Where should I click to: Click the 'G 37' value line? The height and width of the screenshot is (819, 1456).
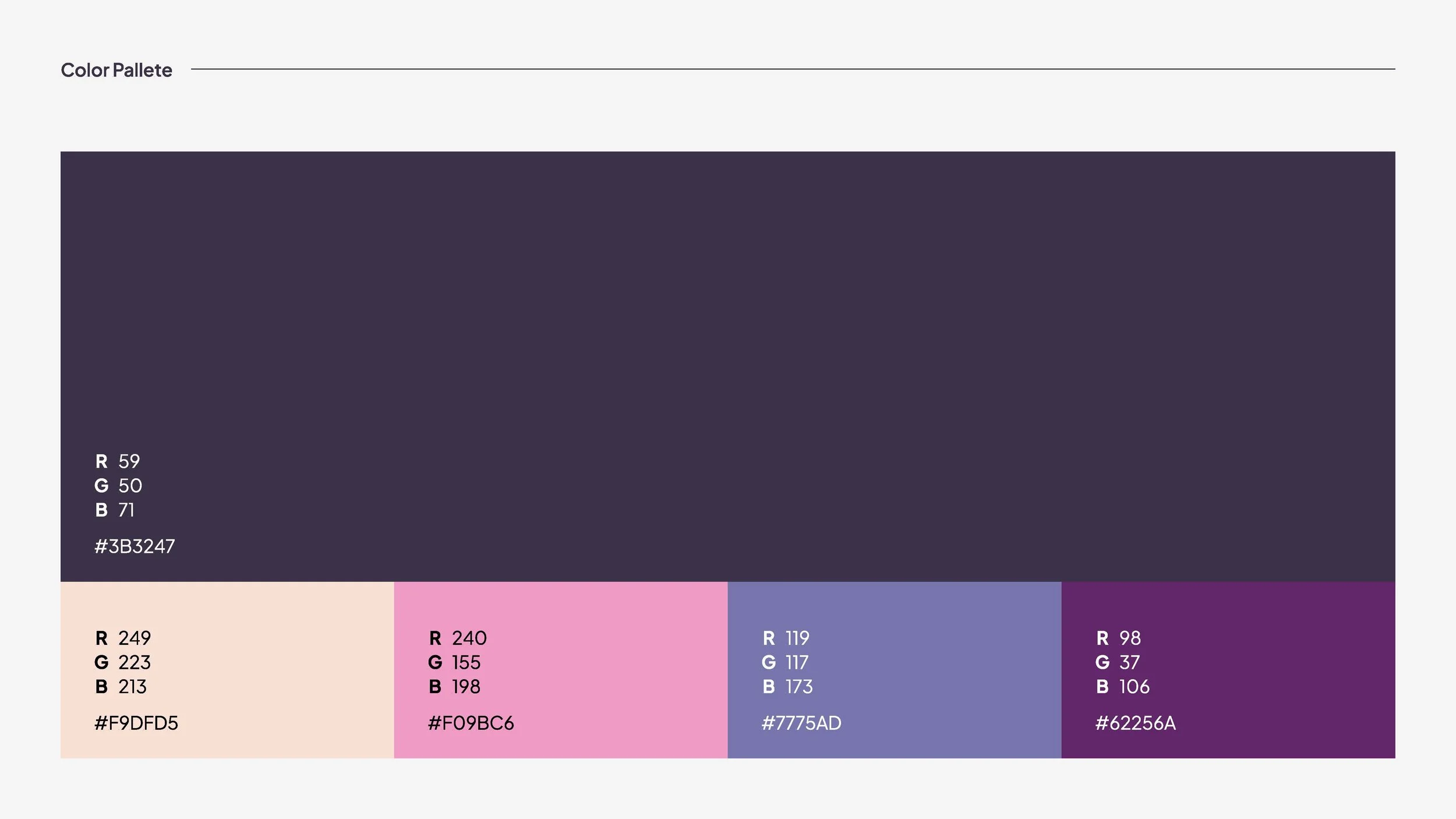click(x=1118, y=662)
